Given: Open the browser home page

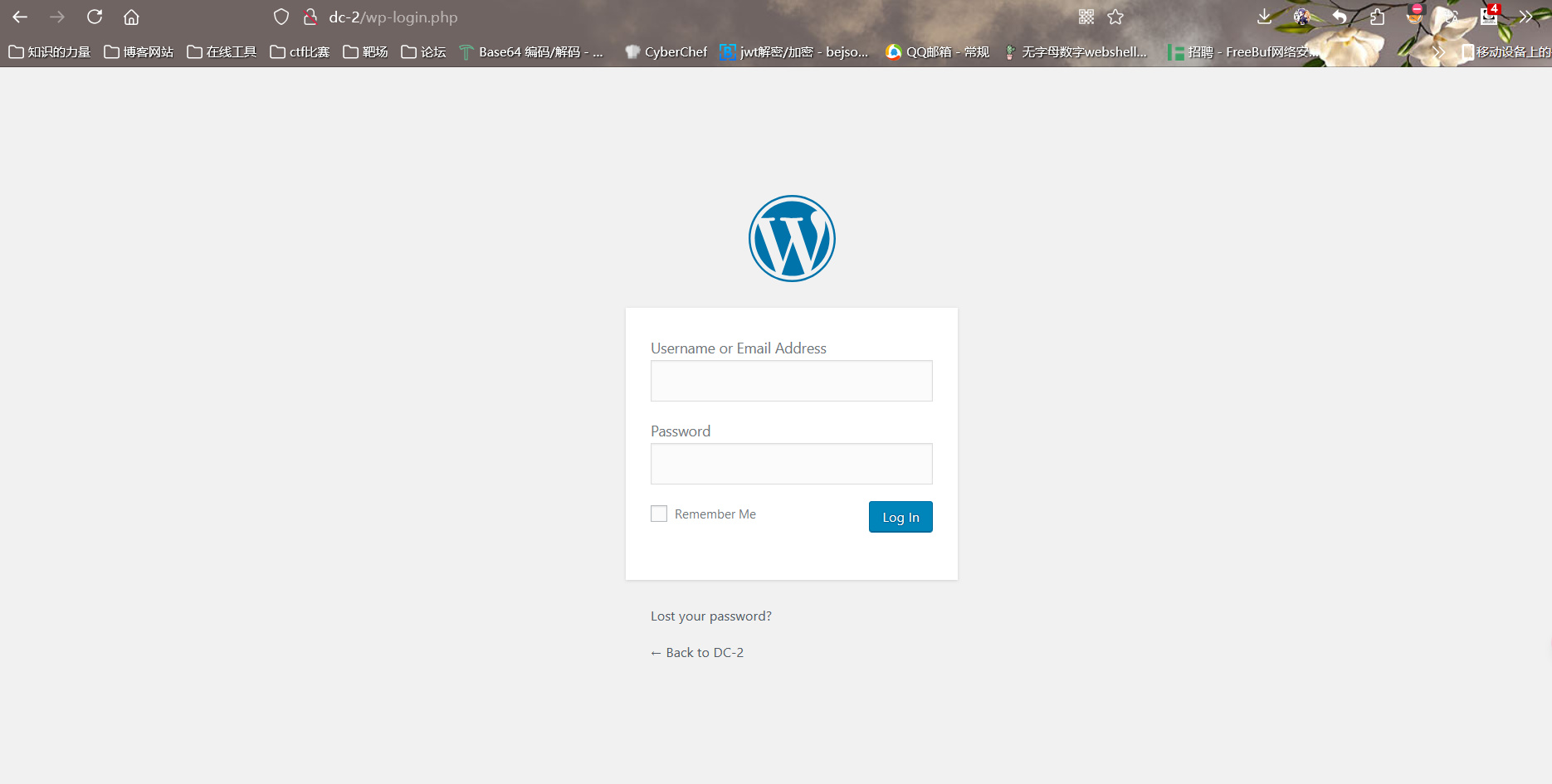Looking at the screenshot, I should (x=131, y=17).
